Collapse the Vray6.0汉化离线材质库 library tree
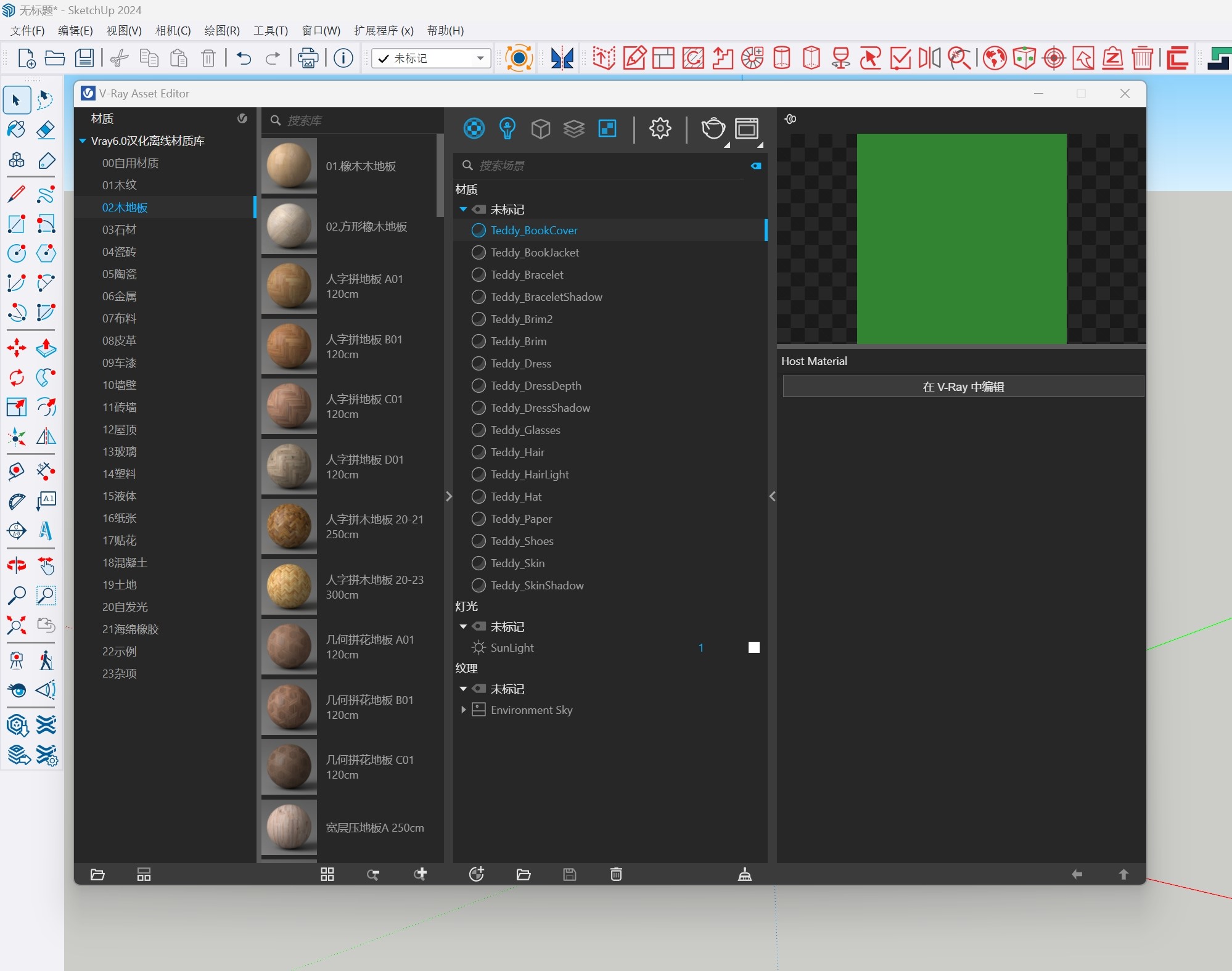This screenshot has height=971, width=1232. (83, 141)
